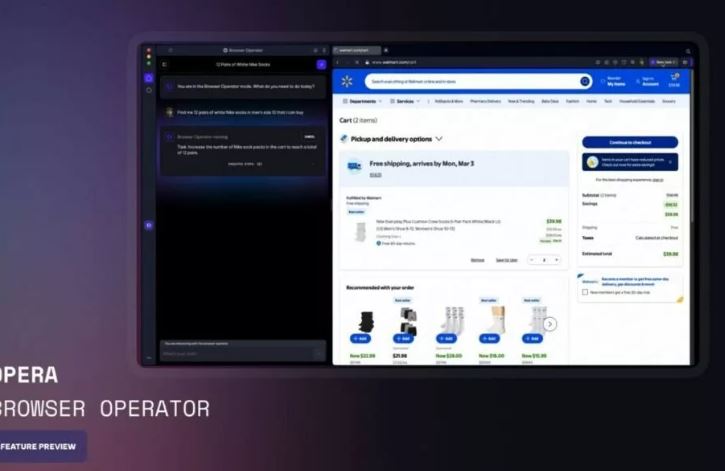Click the purple new chat button in Operator panel
The height and width of the screenshot is (471, 725).
pos(321,64)
